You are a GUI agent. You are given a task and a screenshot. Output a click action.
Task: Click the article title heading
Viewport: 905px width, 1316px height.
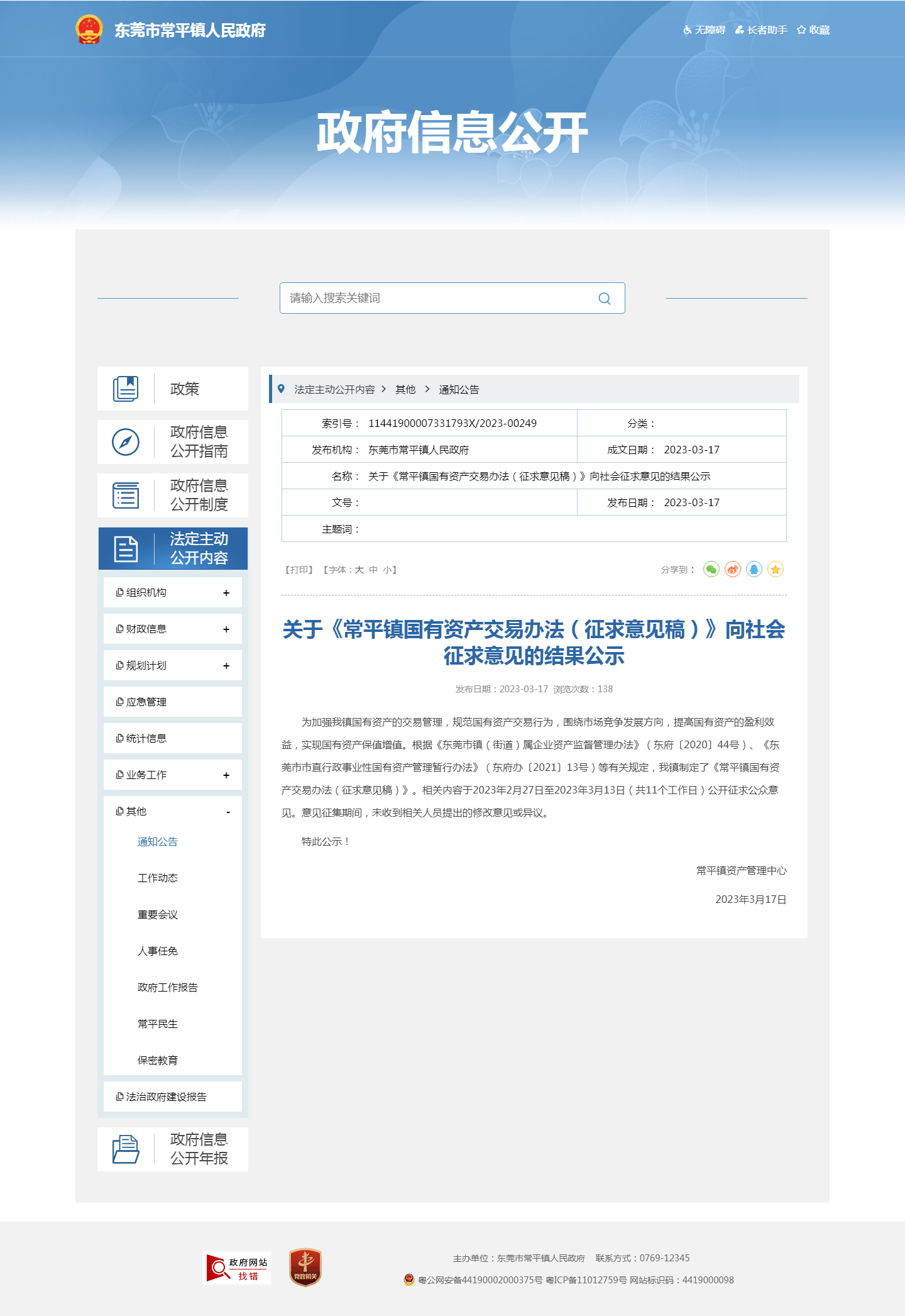click(534, 643)
